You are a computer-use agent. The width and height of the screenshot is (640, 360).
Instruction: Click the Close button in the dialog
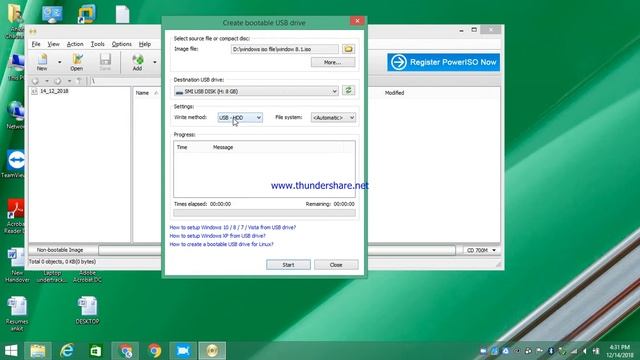(336, 265)
